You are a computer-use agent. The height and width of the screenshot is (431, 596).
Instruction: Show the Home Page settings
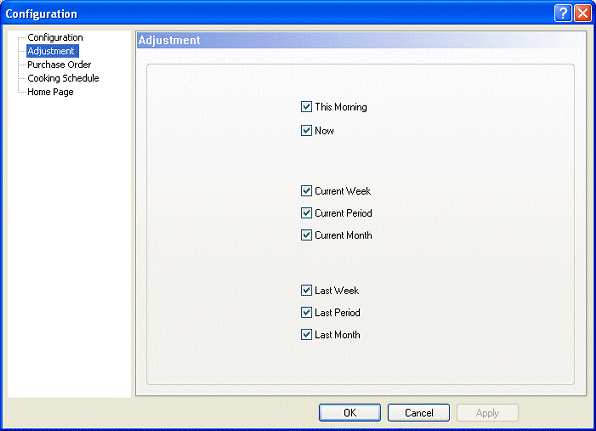point(50,92)
